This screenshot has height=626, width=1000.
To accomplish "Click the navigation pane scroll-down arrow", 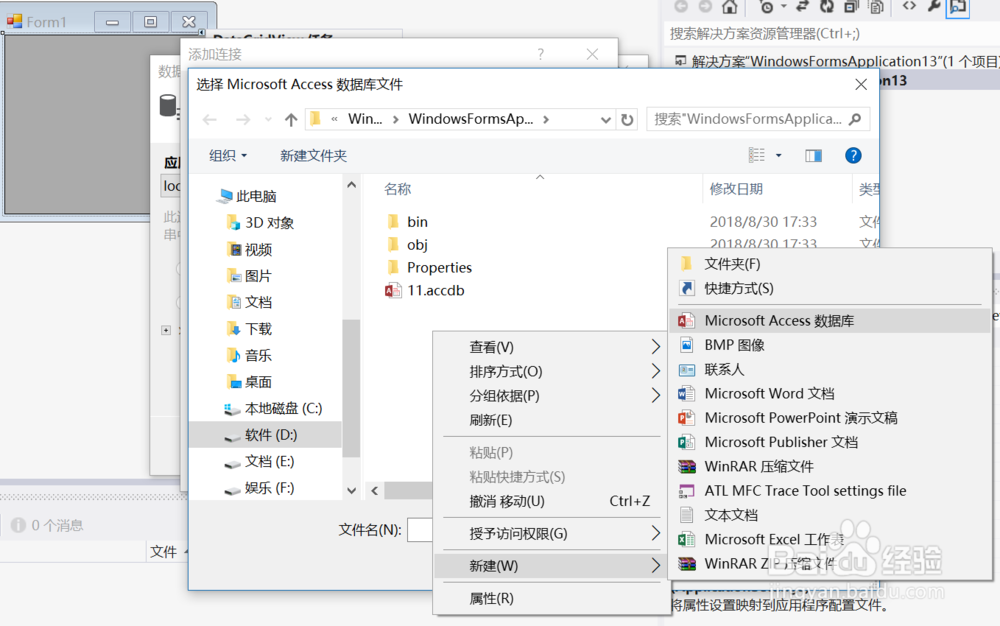I will [351, 491].
